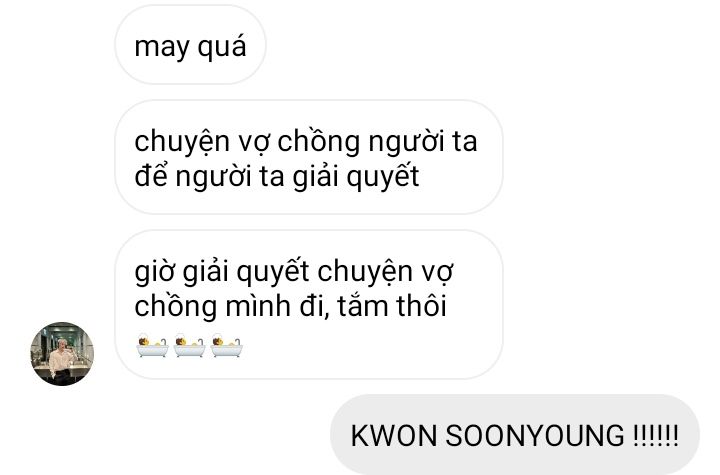Viewport: 720px width, 475px height.
Task: Click the middle bathtub emoji
Action: [x=189, y=347]
